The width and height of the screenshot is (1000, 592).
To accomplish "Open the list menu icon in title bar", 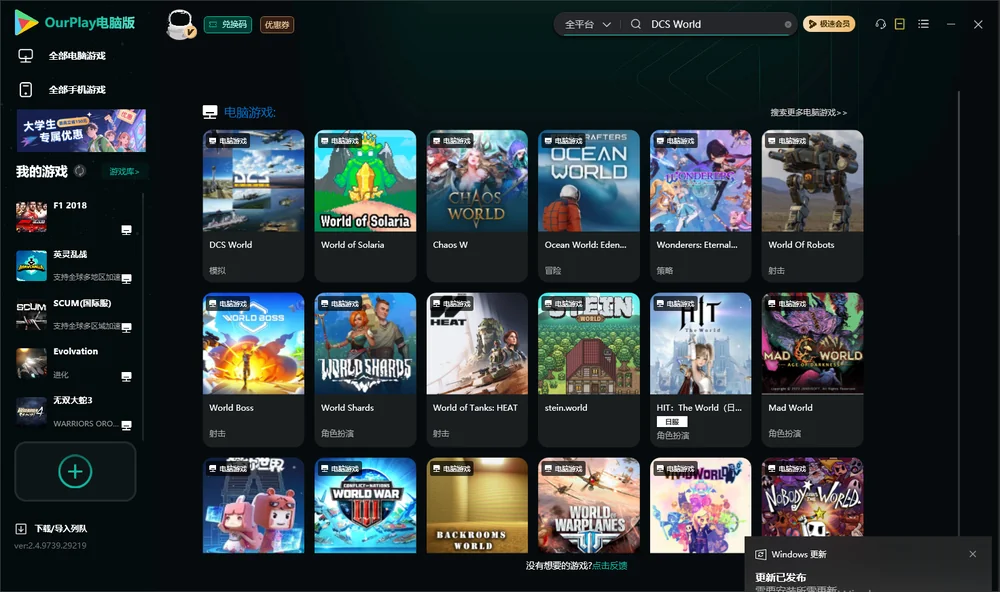I will (x=923, y=24).
